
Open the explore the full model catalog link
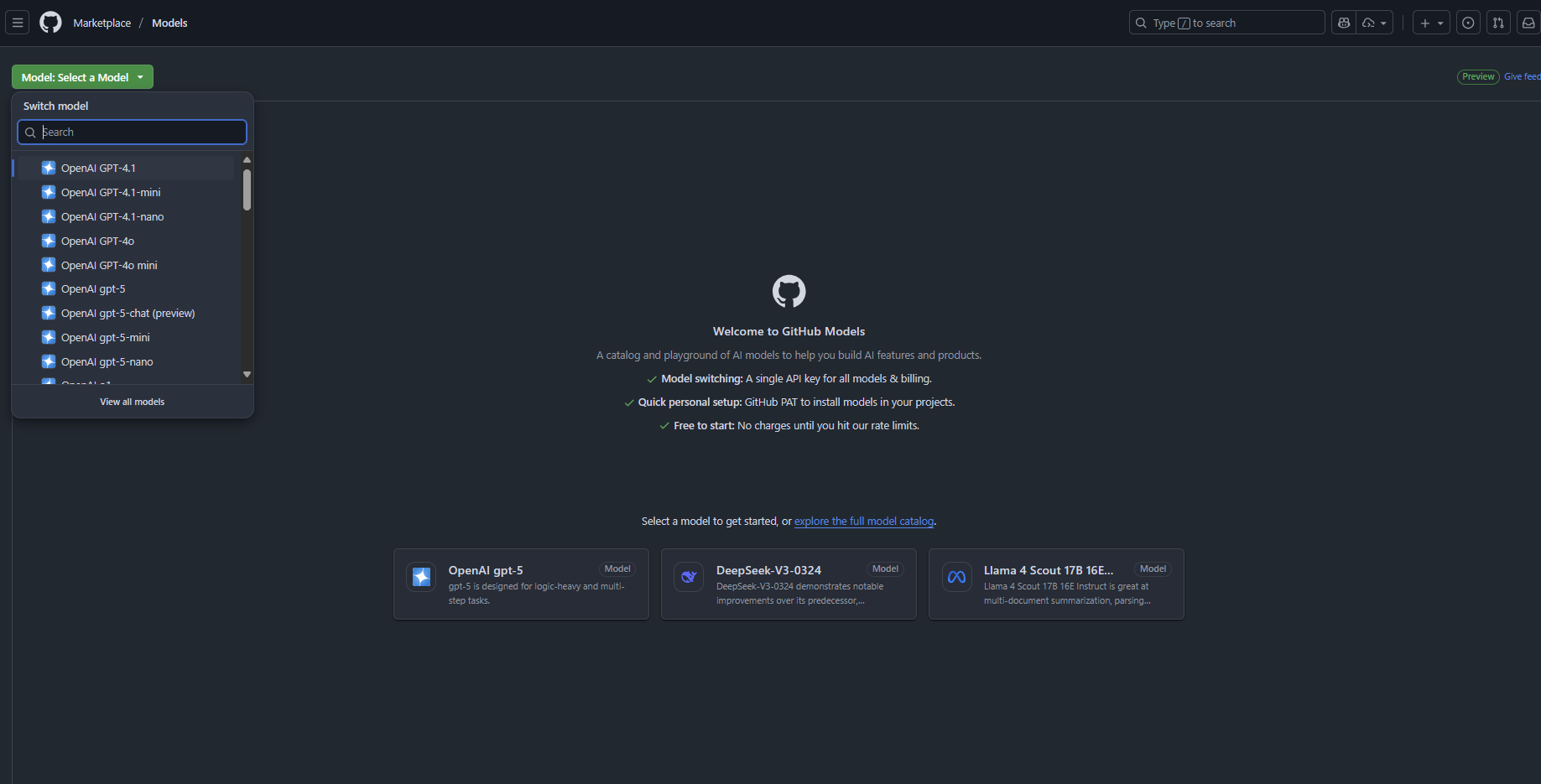point(863,521)
